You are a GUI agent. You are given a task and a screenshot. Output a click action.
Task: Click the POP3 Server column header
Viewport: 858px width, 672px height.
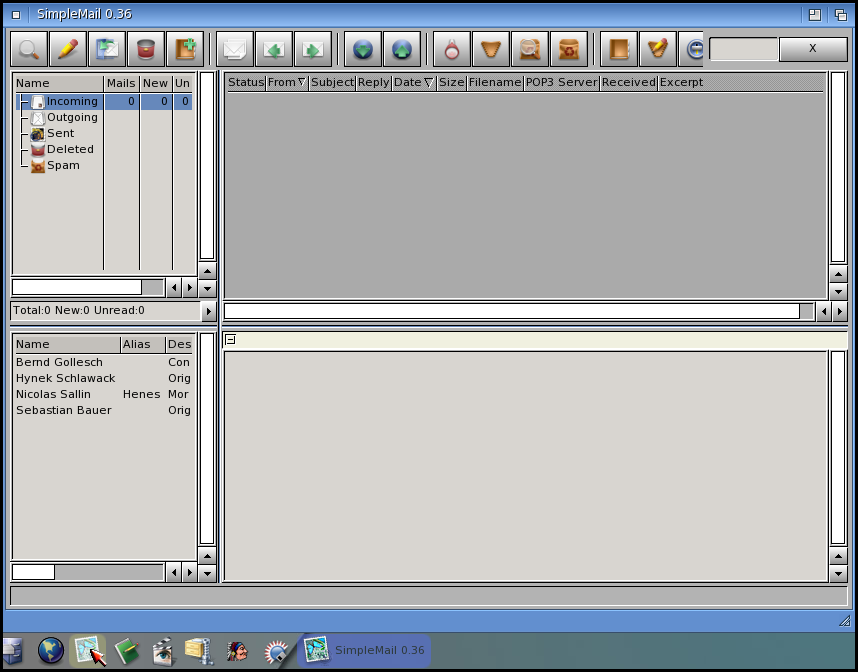[x=562, y=82]
